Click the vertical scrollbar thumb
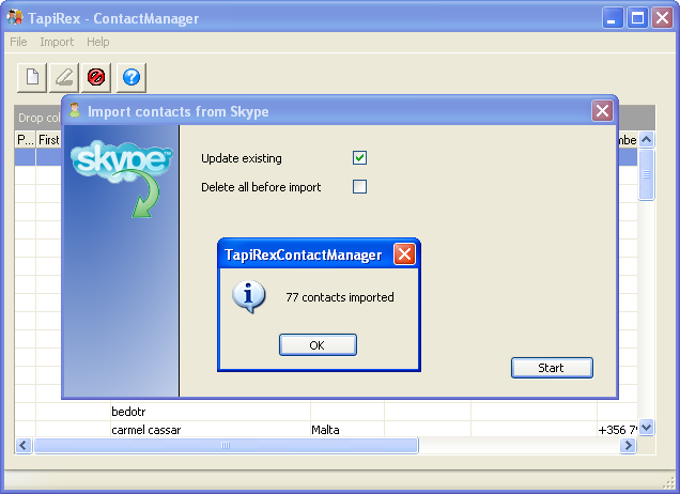The image size is (680, 494). [x=646, y=175]
